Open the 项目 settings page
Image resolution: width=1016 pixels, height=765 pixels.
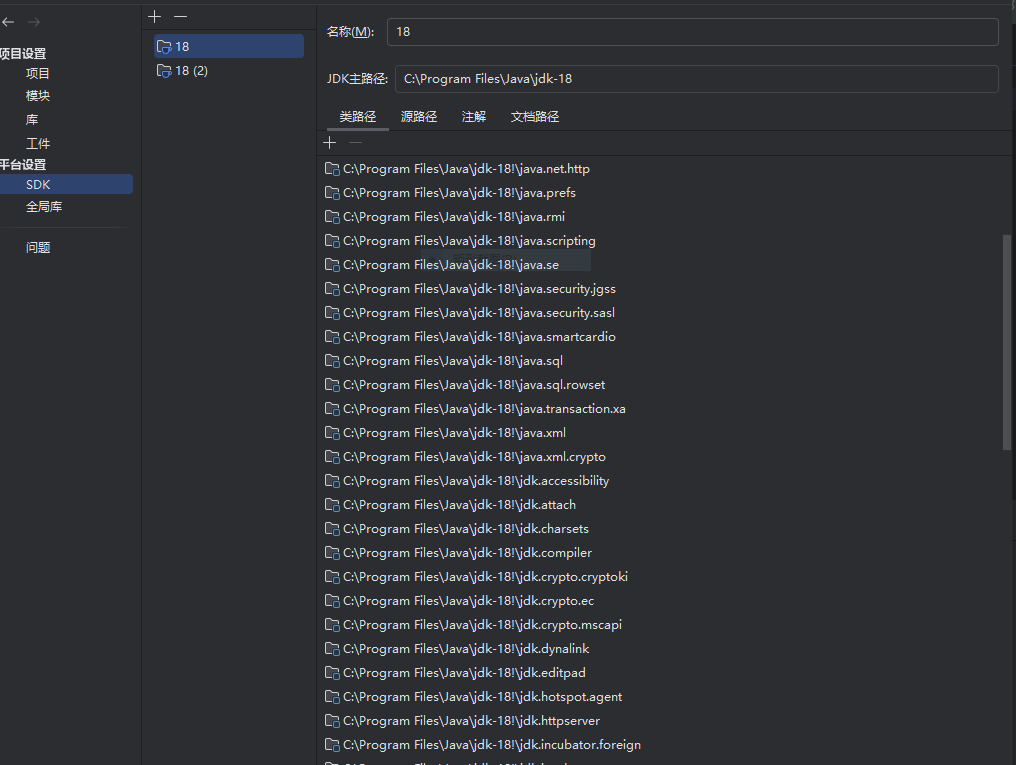tap(38, 73)
